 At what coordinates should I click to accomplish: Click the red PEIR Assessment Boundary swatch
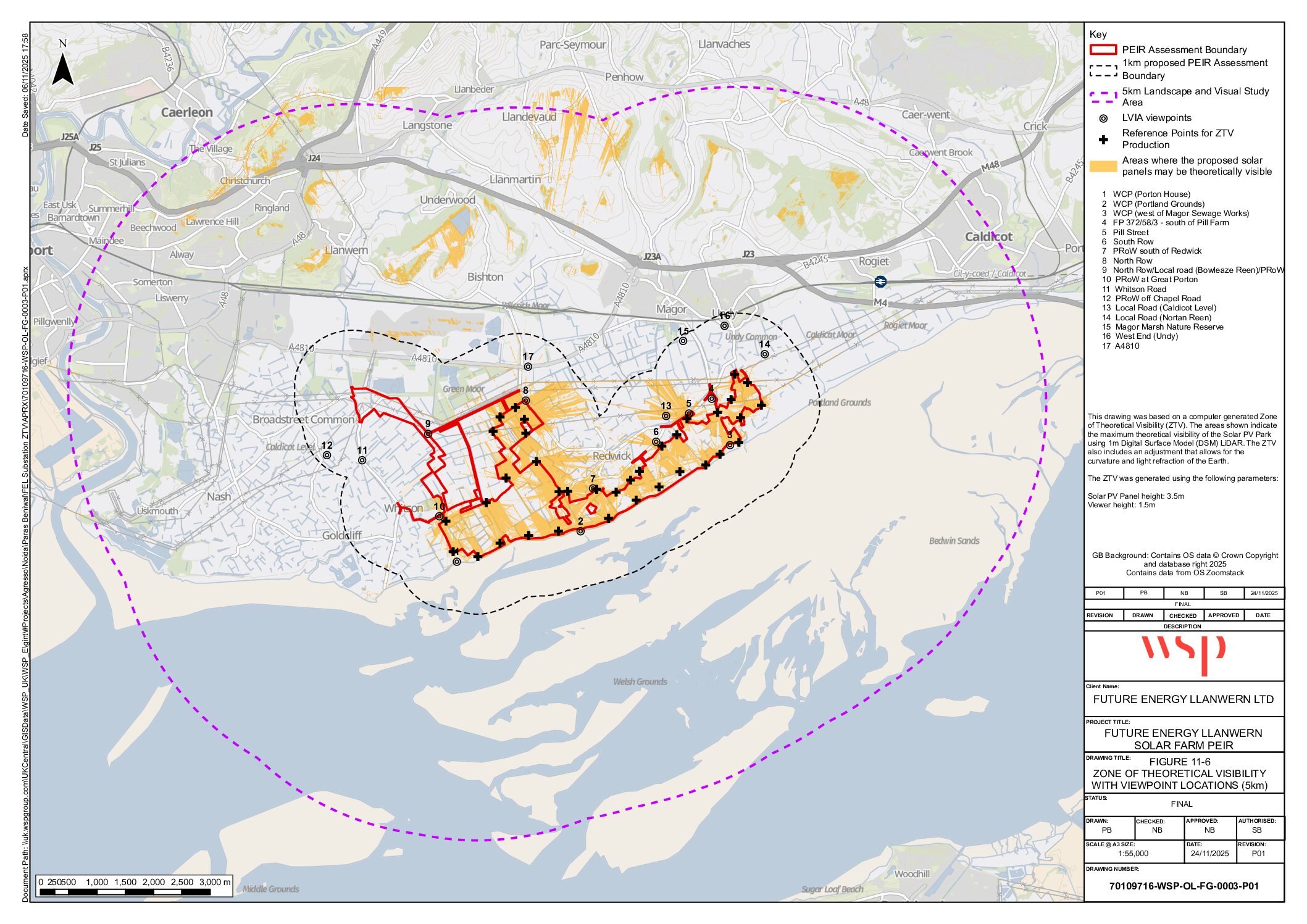pyautogui.click(x=1103, y=50)
